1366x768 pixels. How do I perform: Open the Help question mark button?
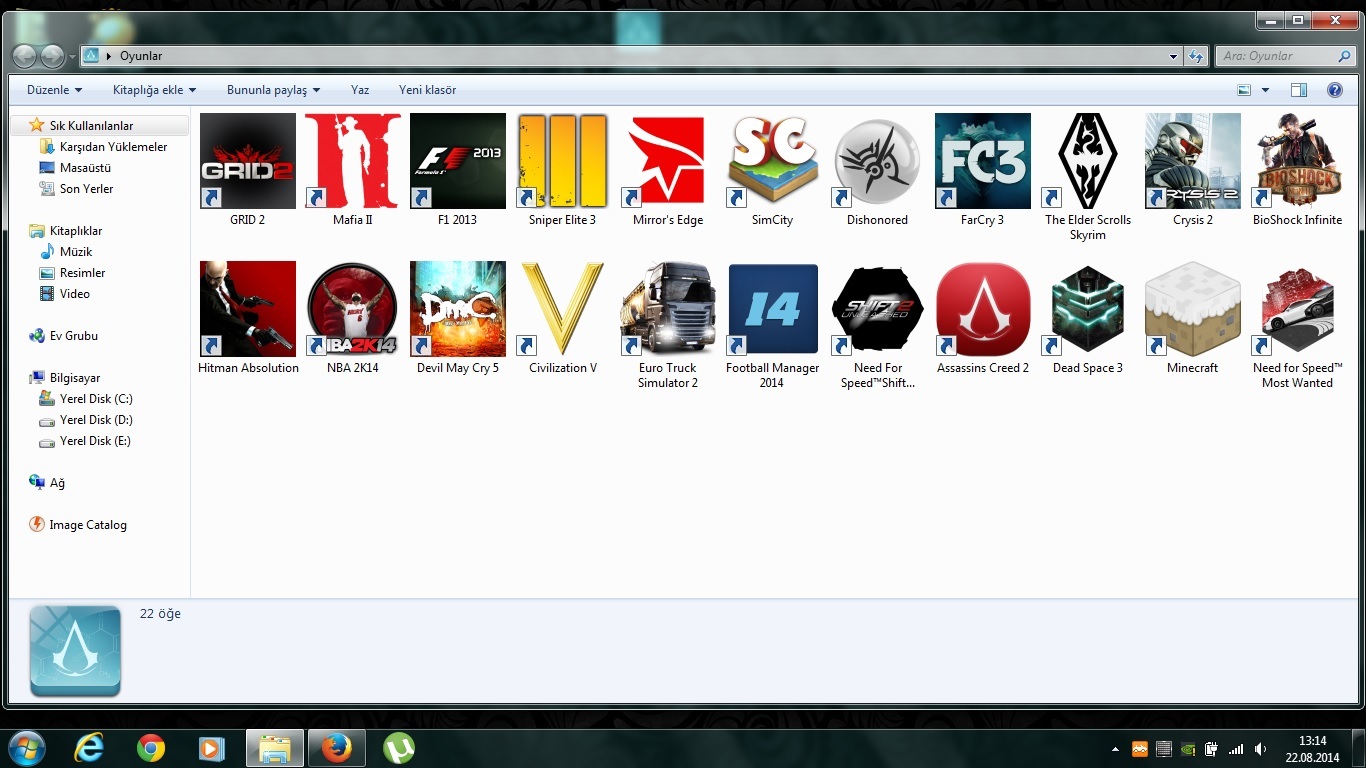coord(1334,90)
